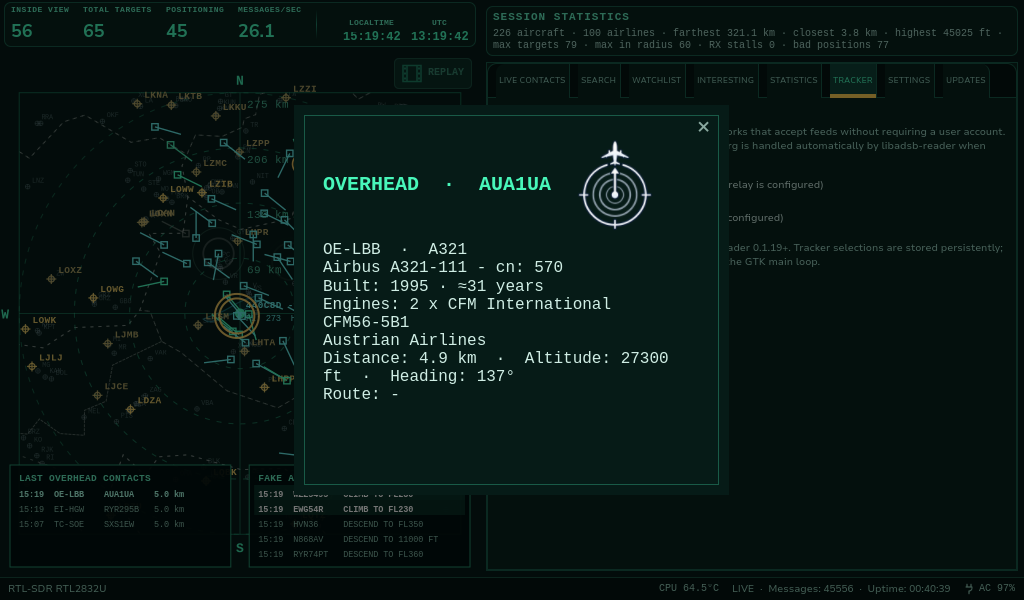Screen dimensions: 1024x600
Task: Click the N868AV descend to 11000 FT row
Action: click(x=360, y=539)
